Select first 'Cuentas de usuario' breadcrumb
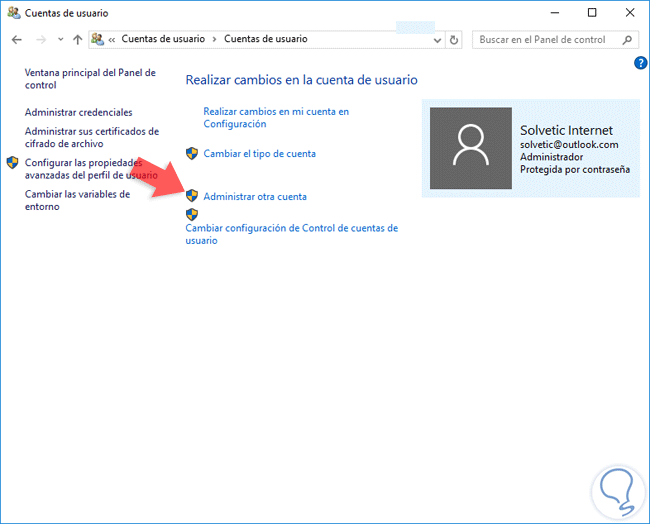Image resolution: width=650 pixels, height=524 pixels. coord(163,39)
